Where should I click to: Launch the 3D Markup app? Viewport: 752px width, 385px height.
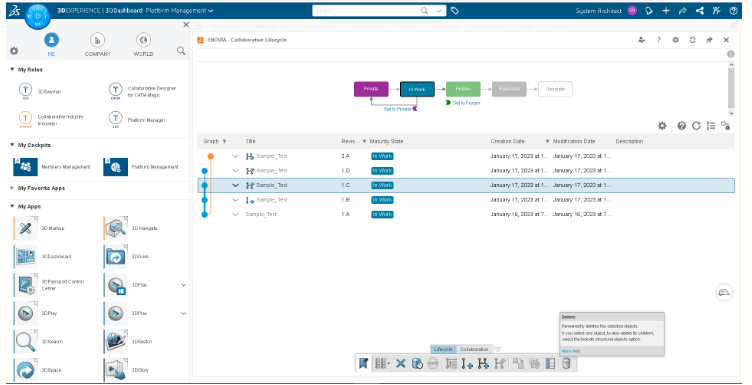[x=25, y=228]
